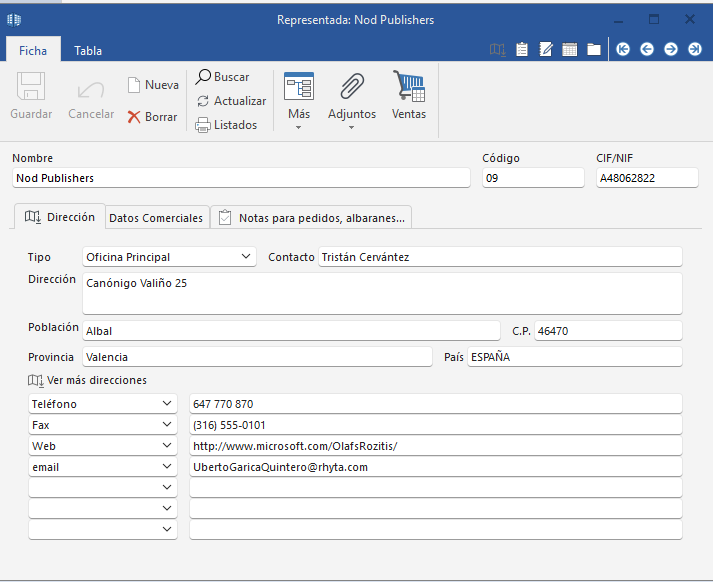Click the Borrar button
Viewport: 713px width, 582px height.
(x=153, y=117)
